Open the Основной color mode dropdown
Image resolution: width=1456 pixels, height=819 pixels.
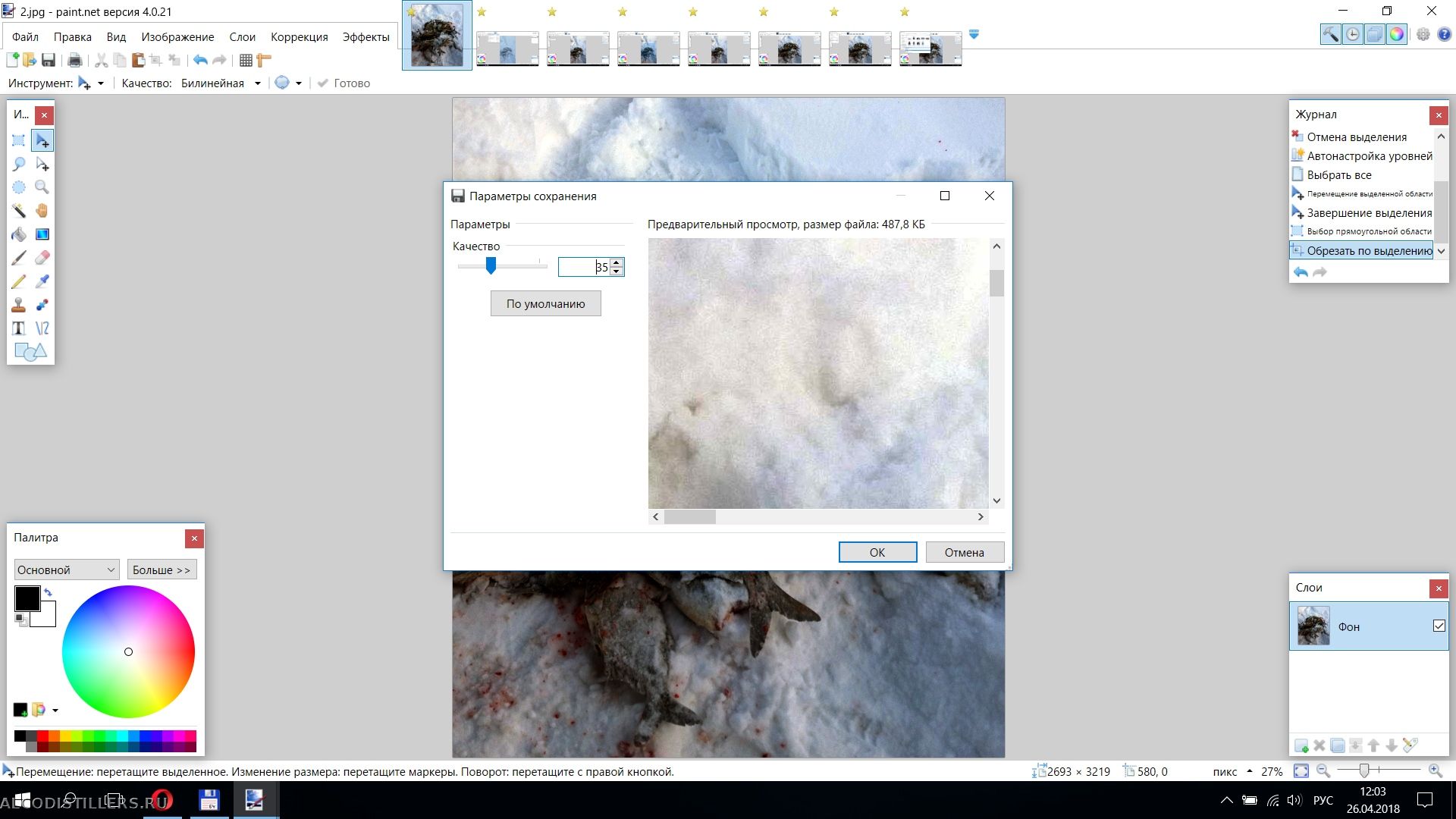pos(66,570)
